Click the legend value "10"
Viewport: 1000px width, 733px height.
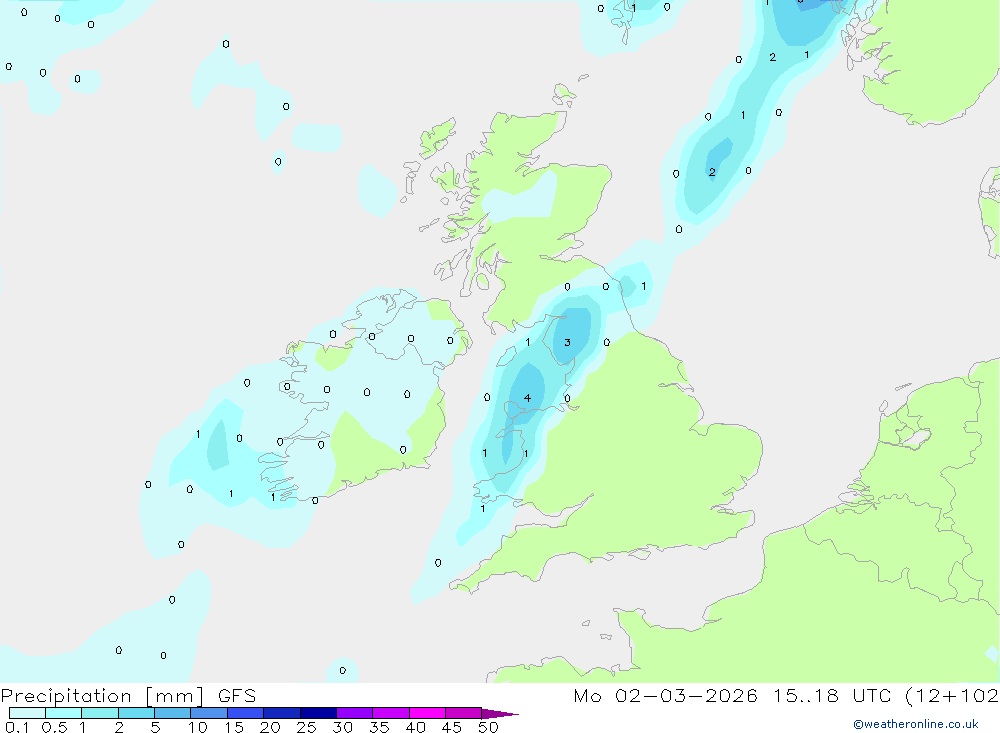[198, 727]
